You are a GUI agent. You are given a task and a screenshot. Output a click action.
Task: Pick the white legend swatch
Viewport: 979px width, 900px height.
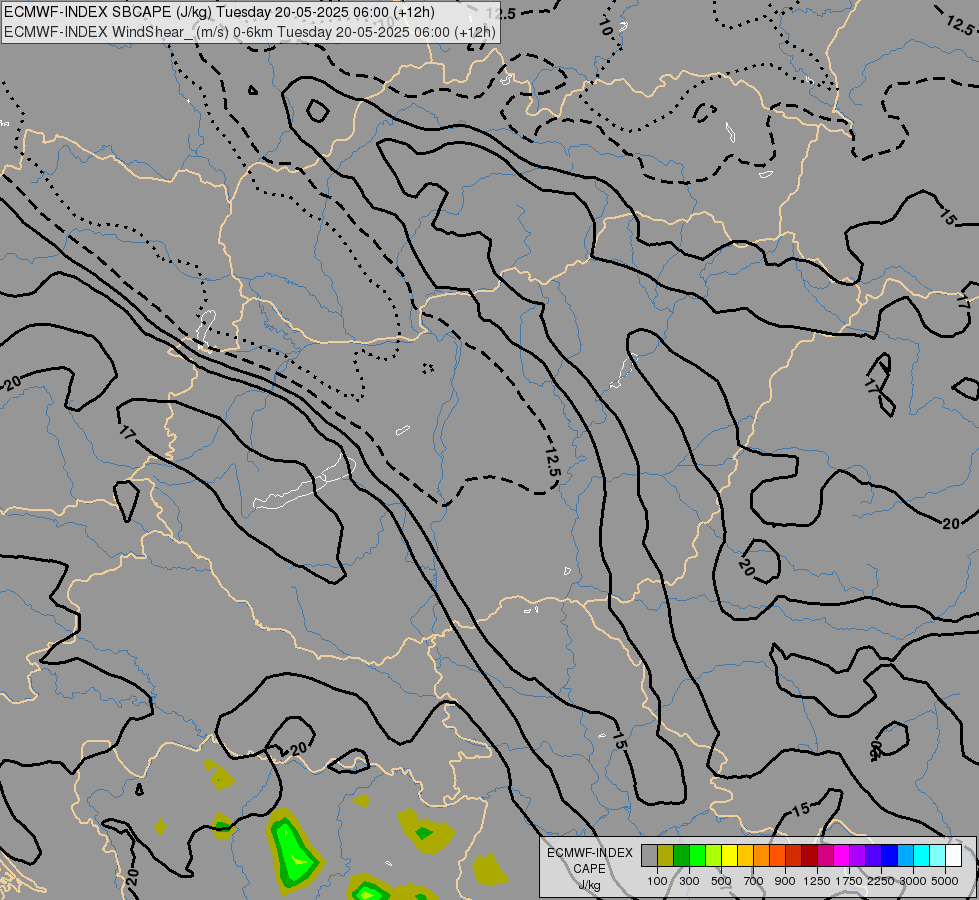[953, 856]
